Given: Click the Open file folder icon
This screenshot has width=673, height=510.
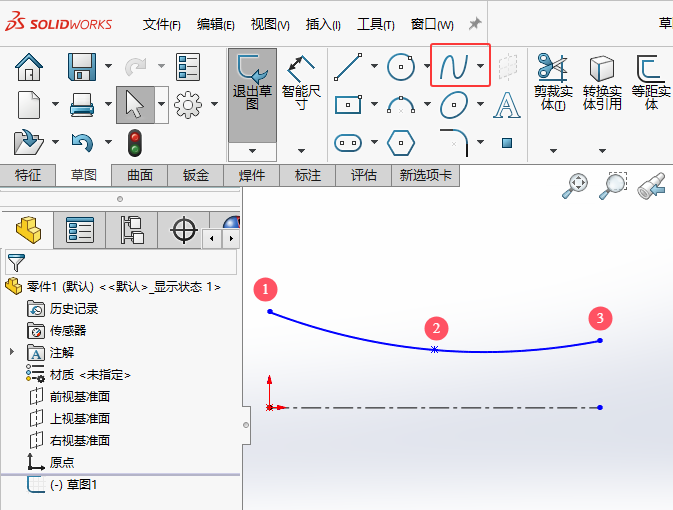Looking at the screenshot, I should tap(28, 142).
